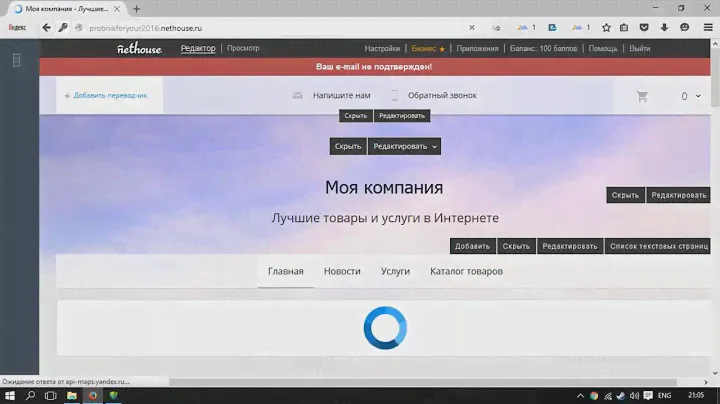Switch to Просмотр mode

(x=243, y=48)
